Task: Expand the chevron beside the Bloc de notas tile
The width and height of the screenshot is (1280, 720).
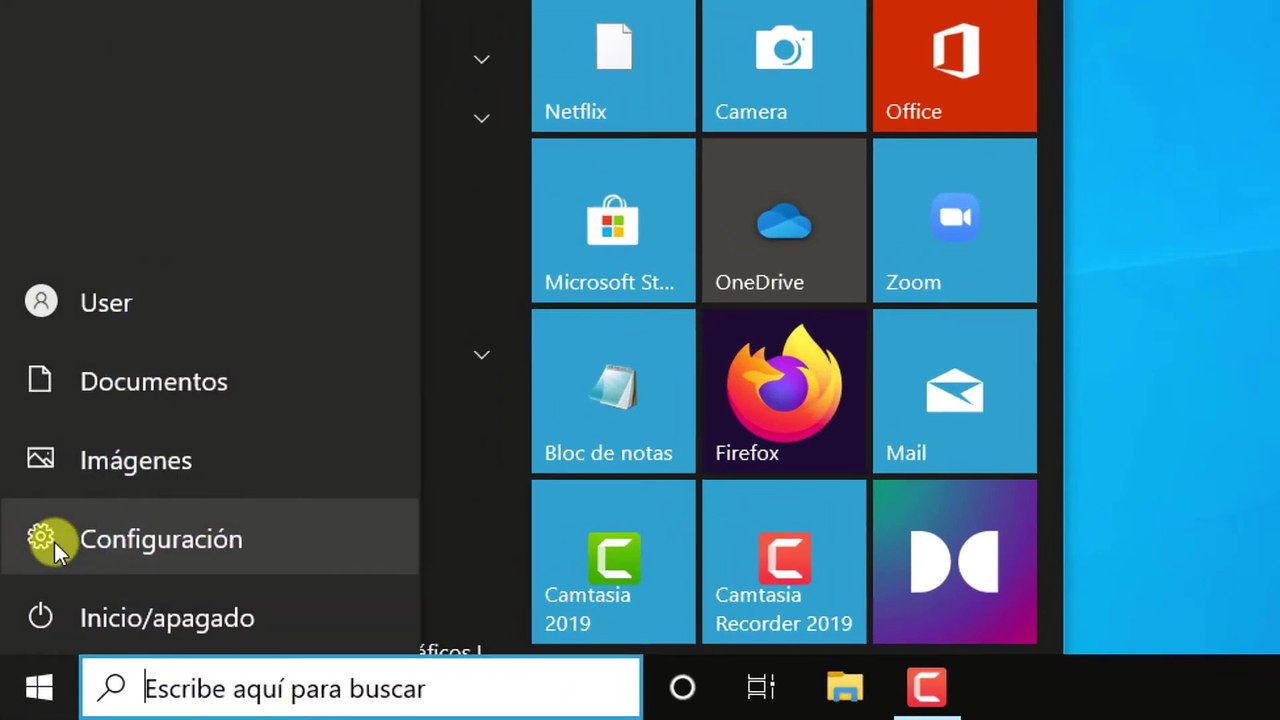Action: pyautogui.click(x=481, y=355)
